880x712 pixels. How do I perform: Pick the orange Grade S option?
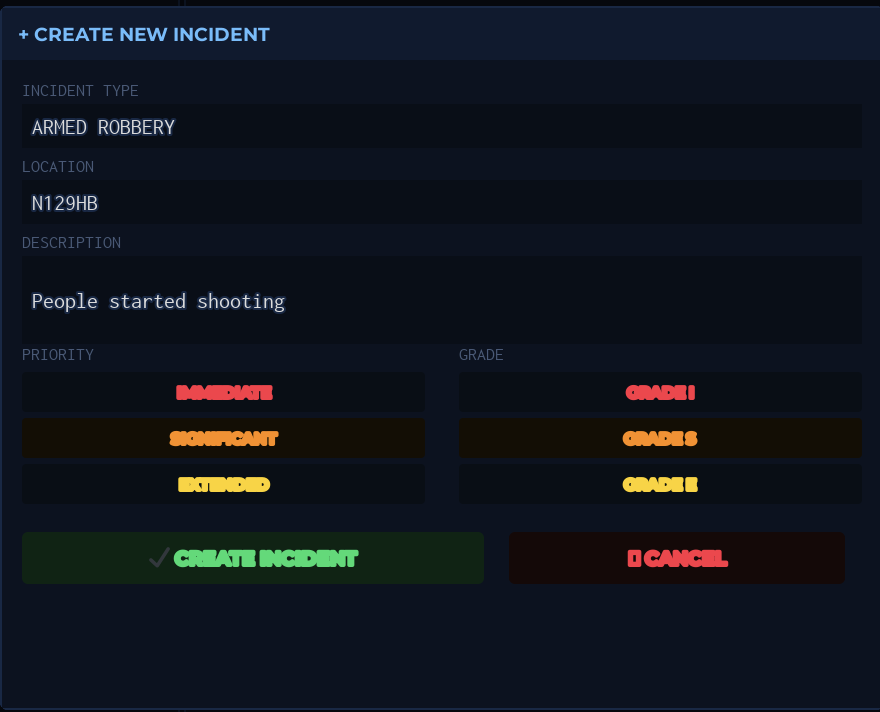(x=660, y=438)
